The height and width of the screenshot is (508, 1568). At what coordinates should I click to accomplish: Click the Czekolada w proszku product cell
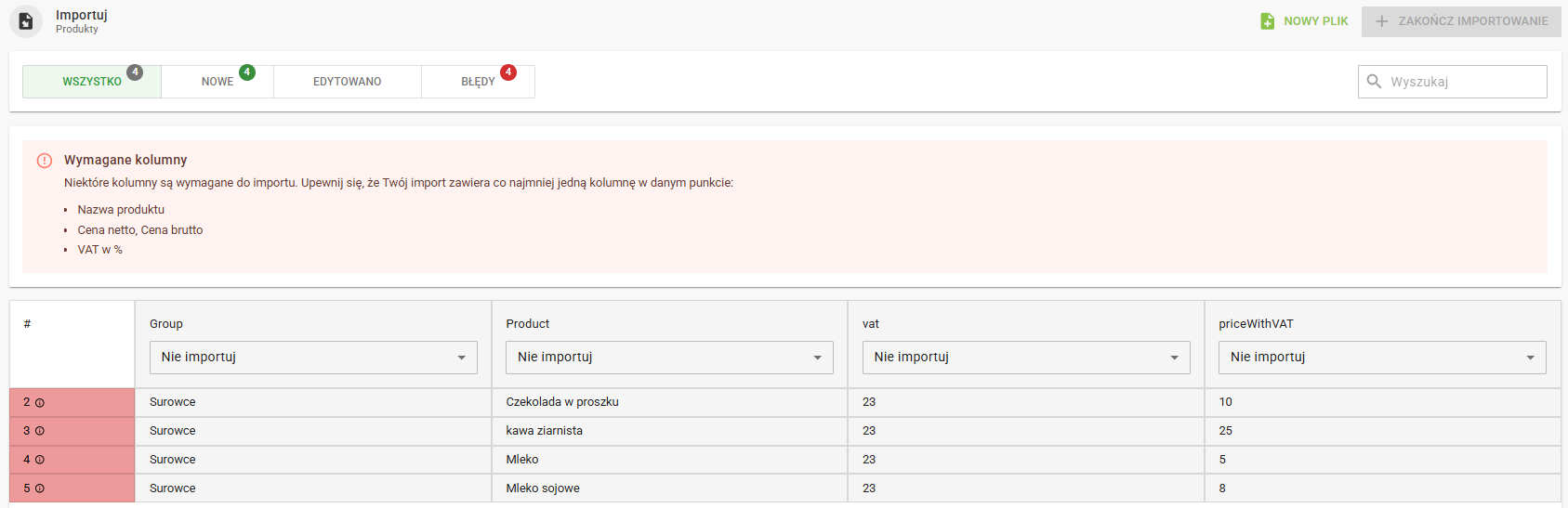(562, 402)
